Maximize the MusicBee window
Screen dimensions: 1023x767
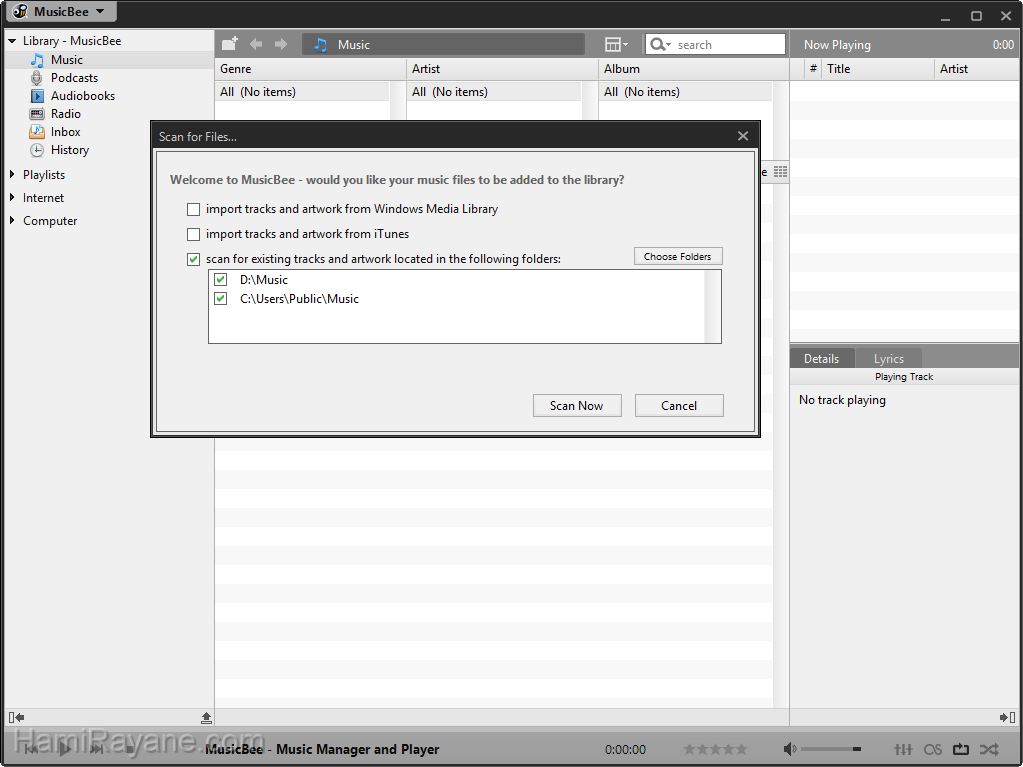click(976, 16)
